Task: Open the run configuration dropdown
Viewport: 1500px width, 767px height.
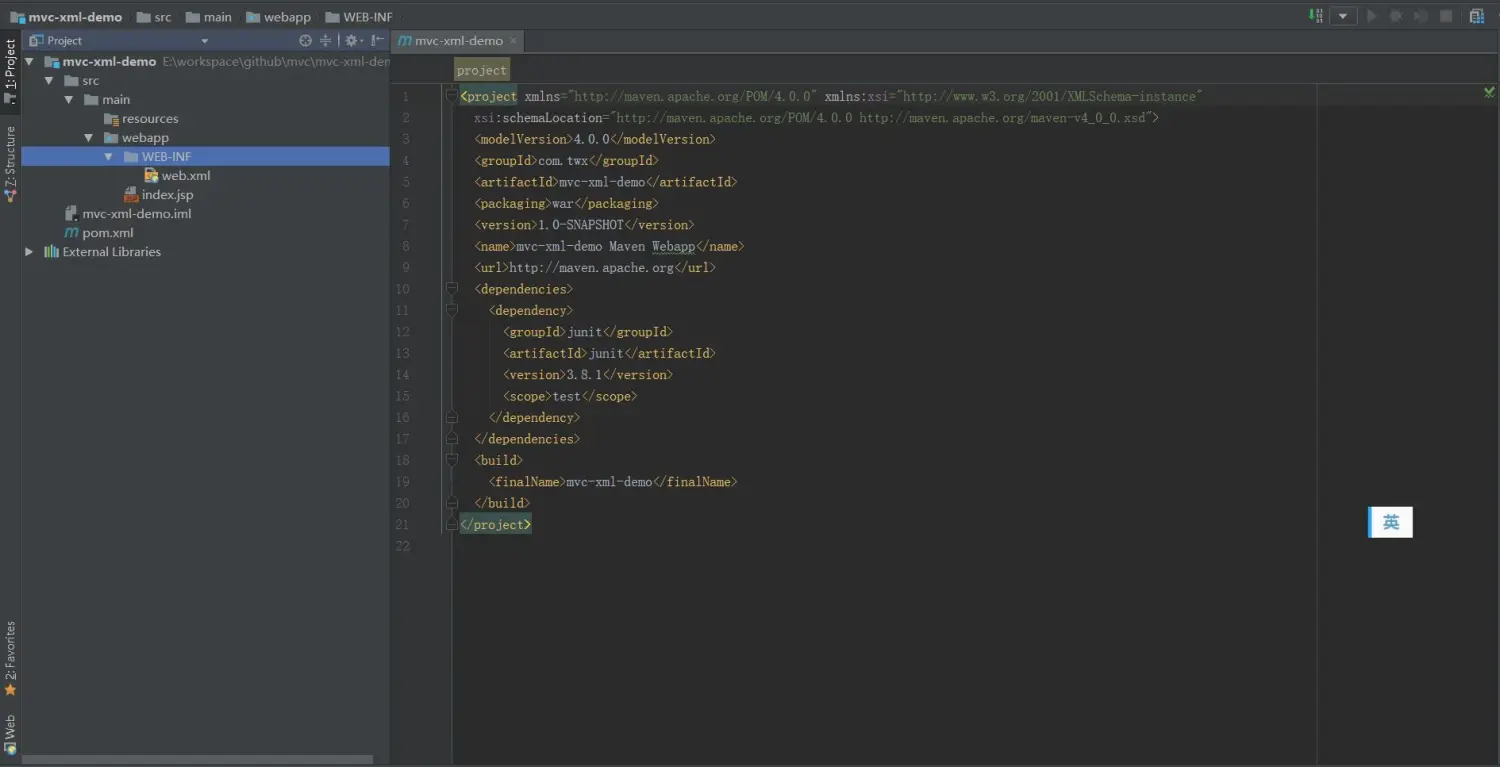Action: pos(1343,16)
